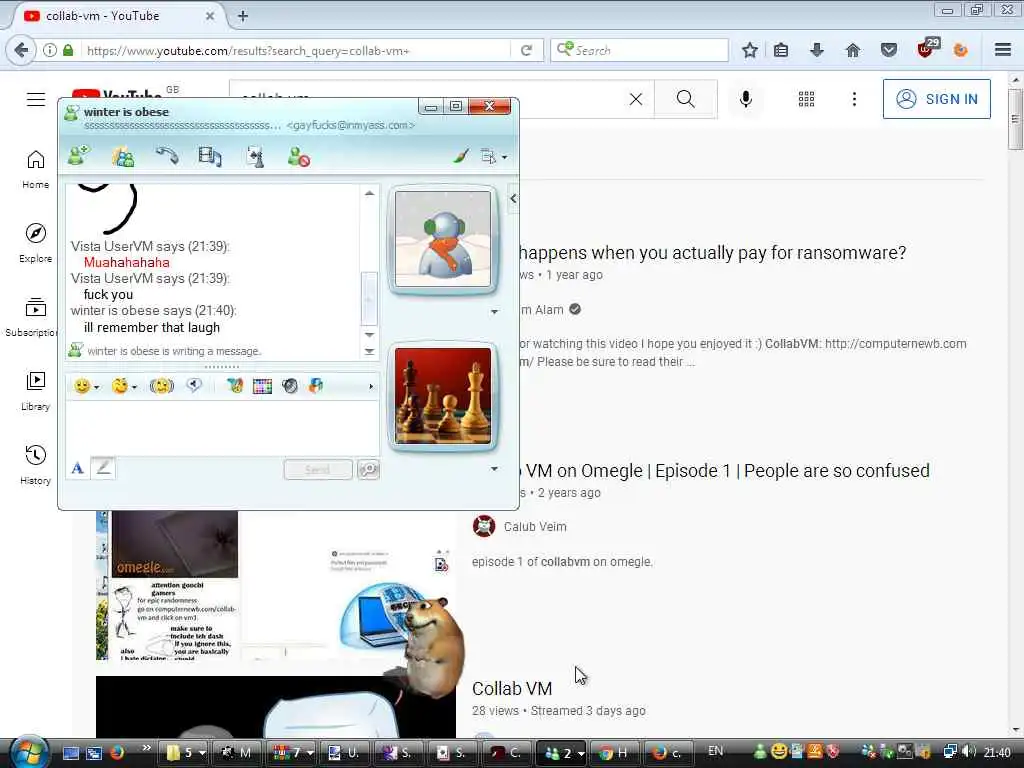Image resolution: width=1024 pixels, height=768 pixels.
Task: Click the Firefox search box
Action: click(x=640, y=50)
